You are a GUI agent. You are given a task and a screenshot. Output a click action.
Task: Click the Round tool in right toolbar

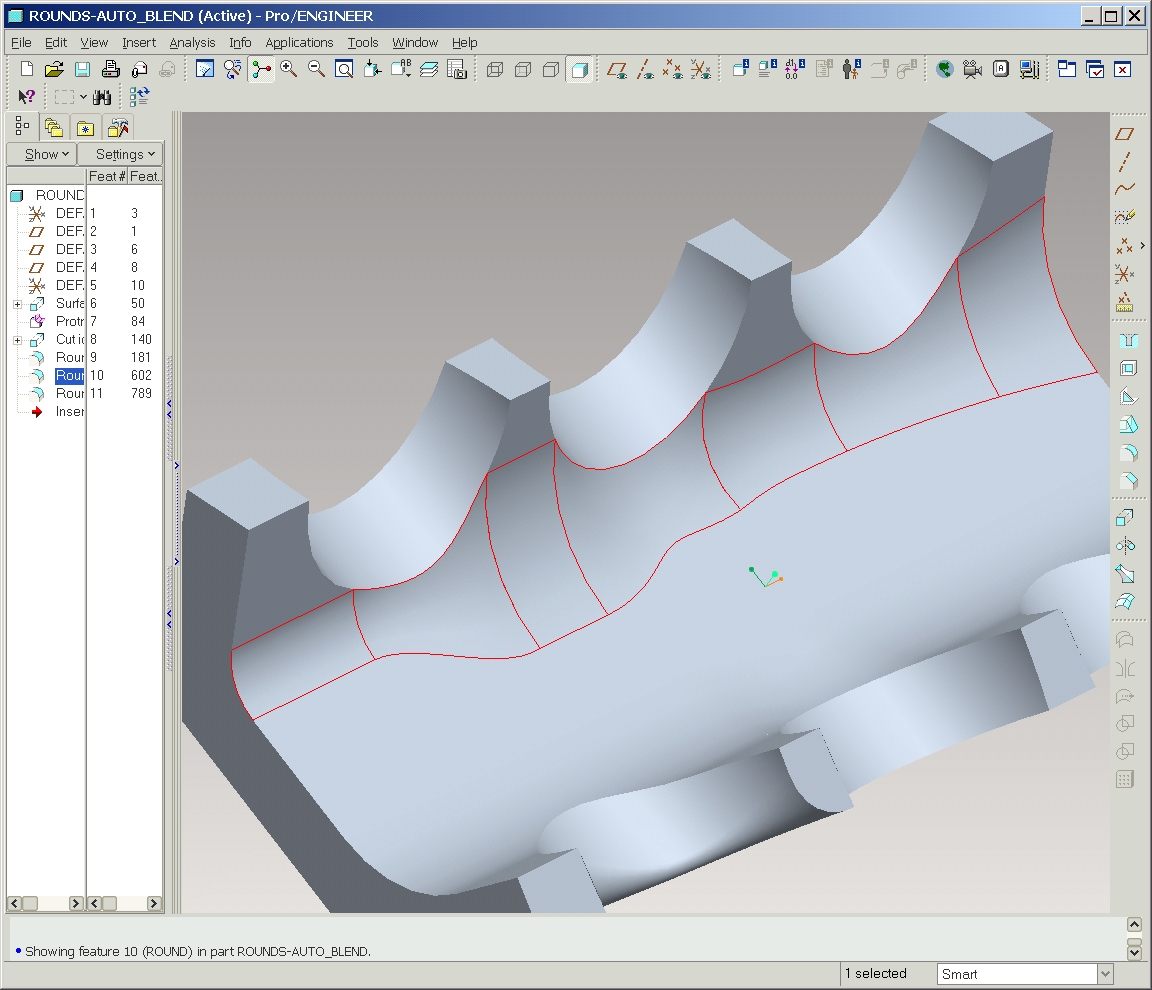point(1126,452)
